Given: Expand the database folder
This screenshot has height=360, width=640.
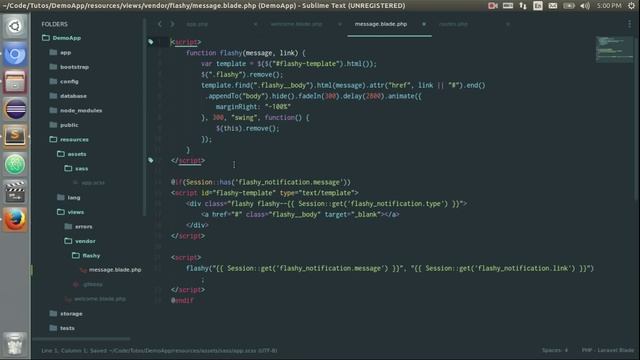Looking at the screenshot, I should tap(68, 96).
